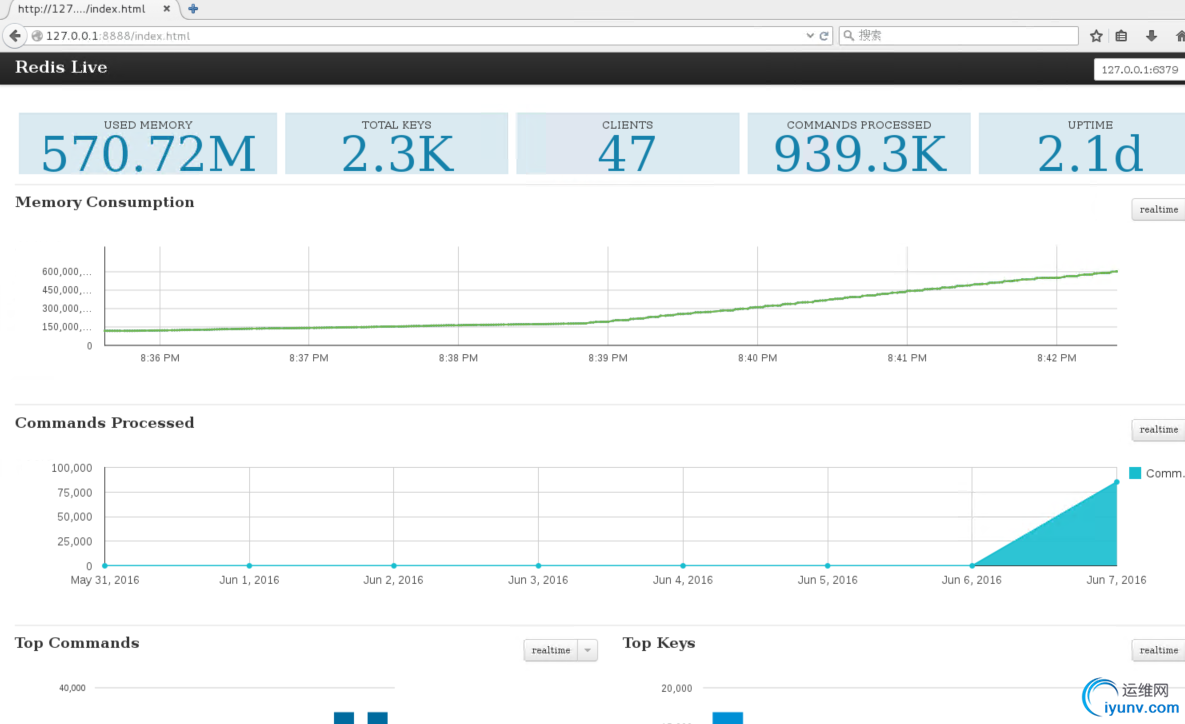1185x724 pixels.
Task: Click realtime button for Commands Processed
Action: pyautogui.click(x=1159, y=429)
